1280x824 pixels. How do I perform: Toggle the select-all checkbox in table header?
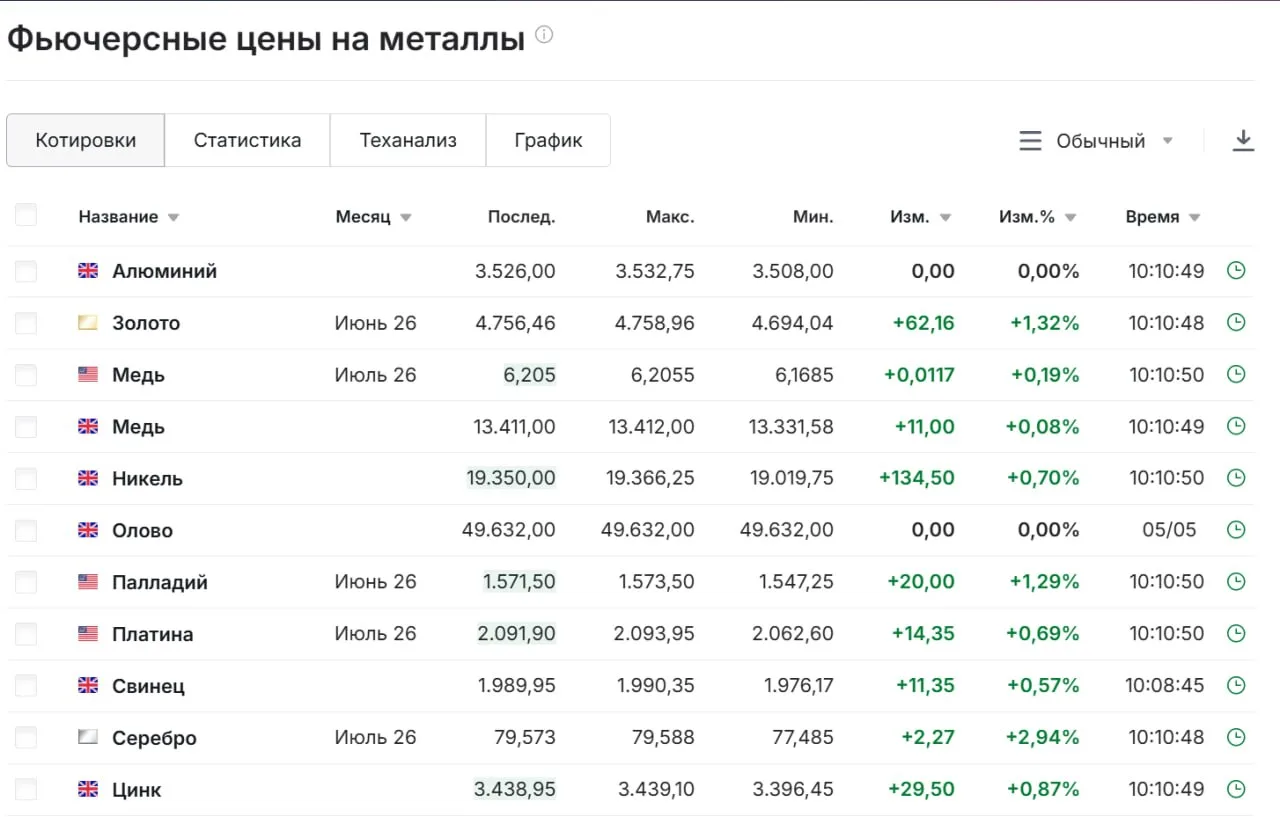[26, 214]
